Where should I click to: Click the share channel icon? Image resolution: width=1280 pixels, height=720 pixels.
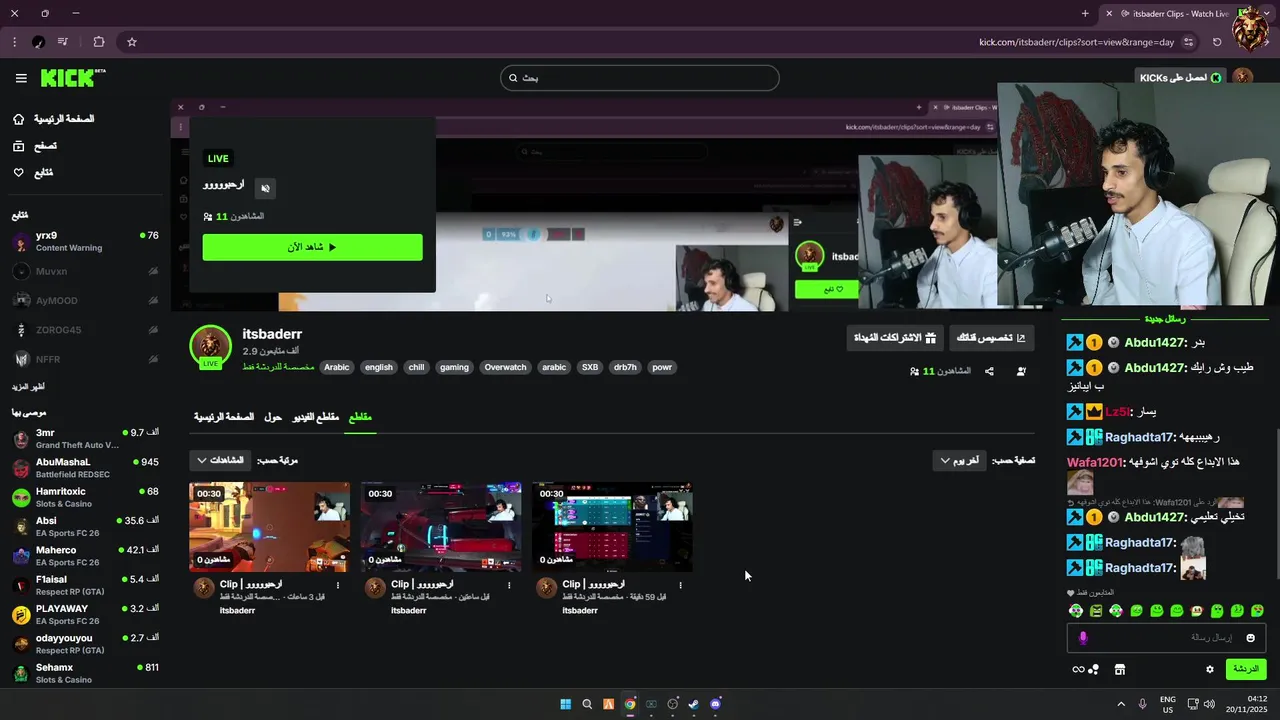[989, 371]
